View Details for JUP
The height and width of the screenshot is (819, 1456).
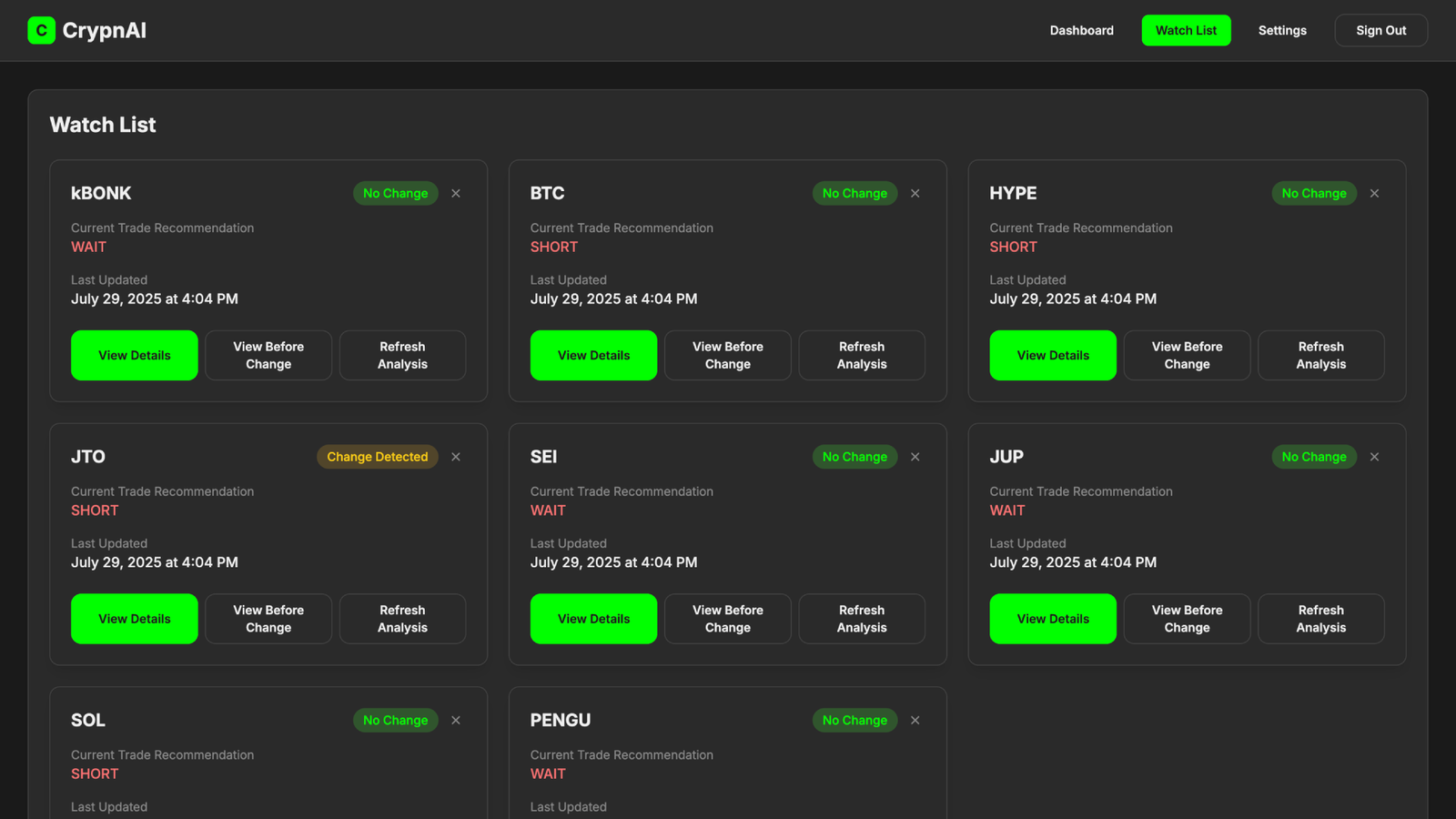(1053, 619)
